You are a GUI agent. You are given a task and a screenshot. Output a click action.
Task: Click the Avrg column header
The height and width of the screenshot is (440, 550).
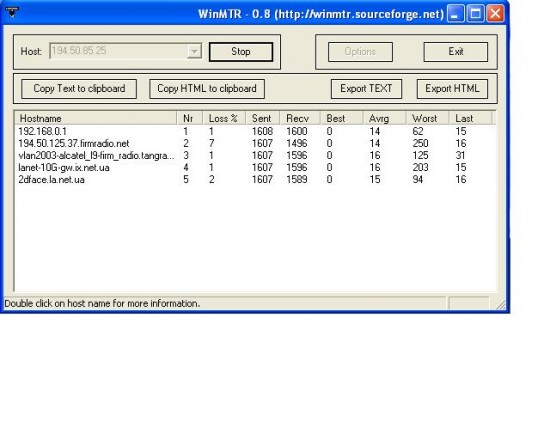[x=384, y=118]
